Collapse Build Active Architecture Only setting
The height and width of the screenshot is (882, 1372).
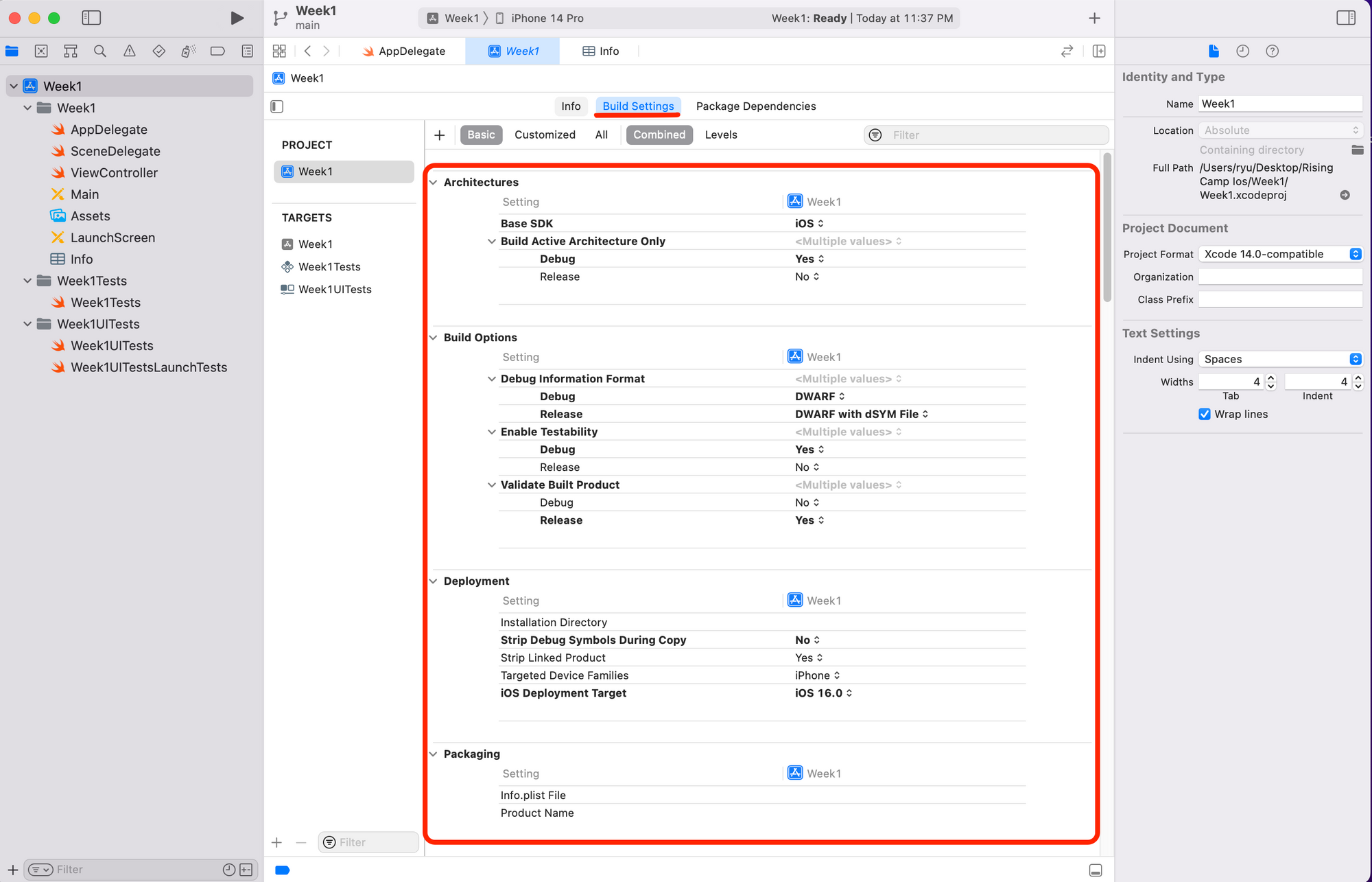[x=492, y=241]
